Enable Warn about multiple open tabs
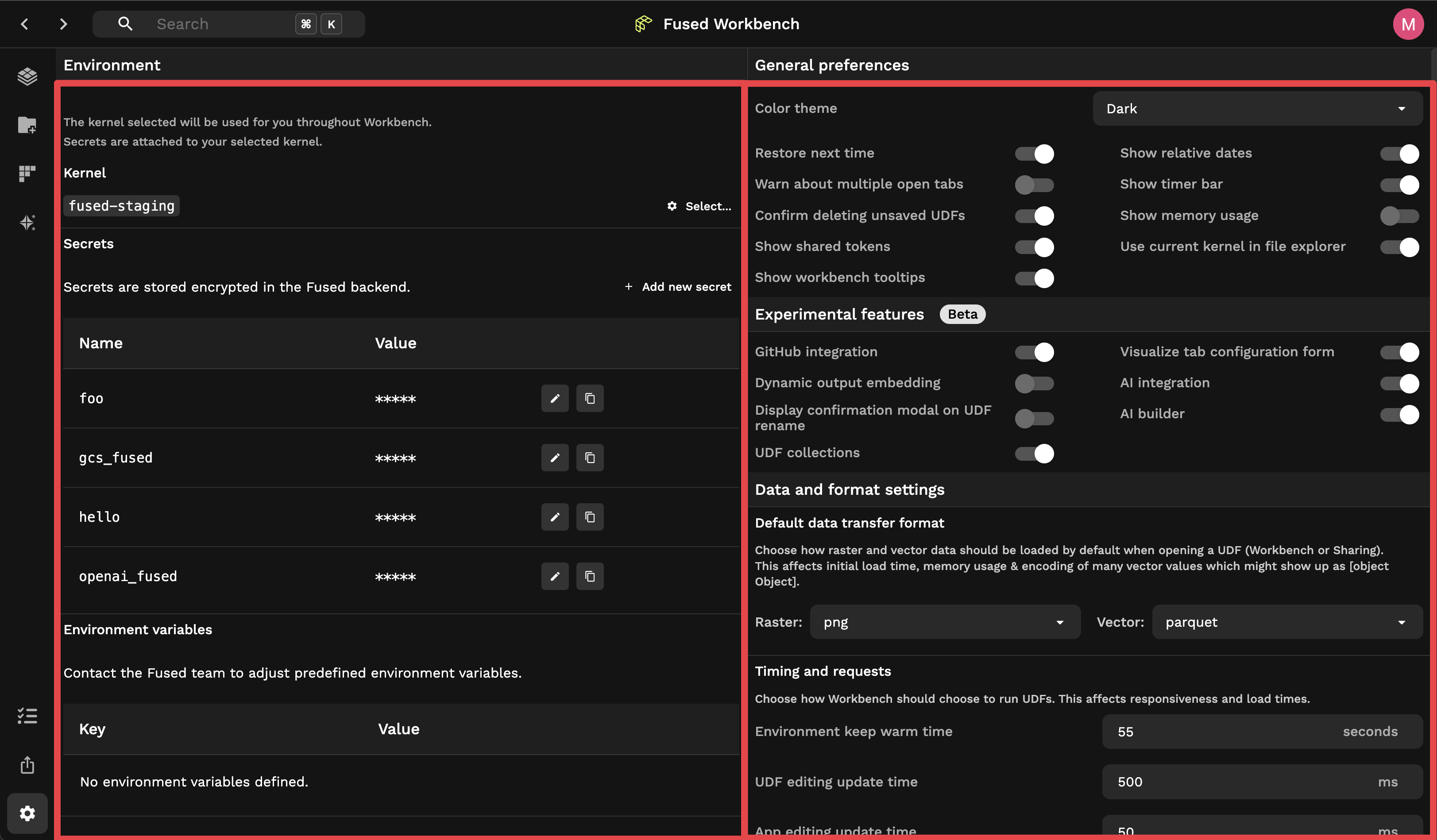The image size is (1437, 840). pos(1034,185)
